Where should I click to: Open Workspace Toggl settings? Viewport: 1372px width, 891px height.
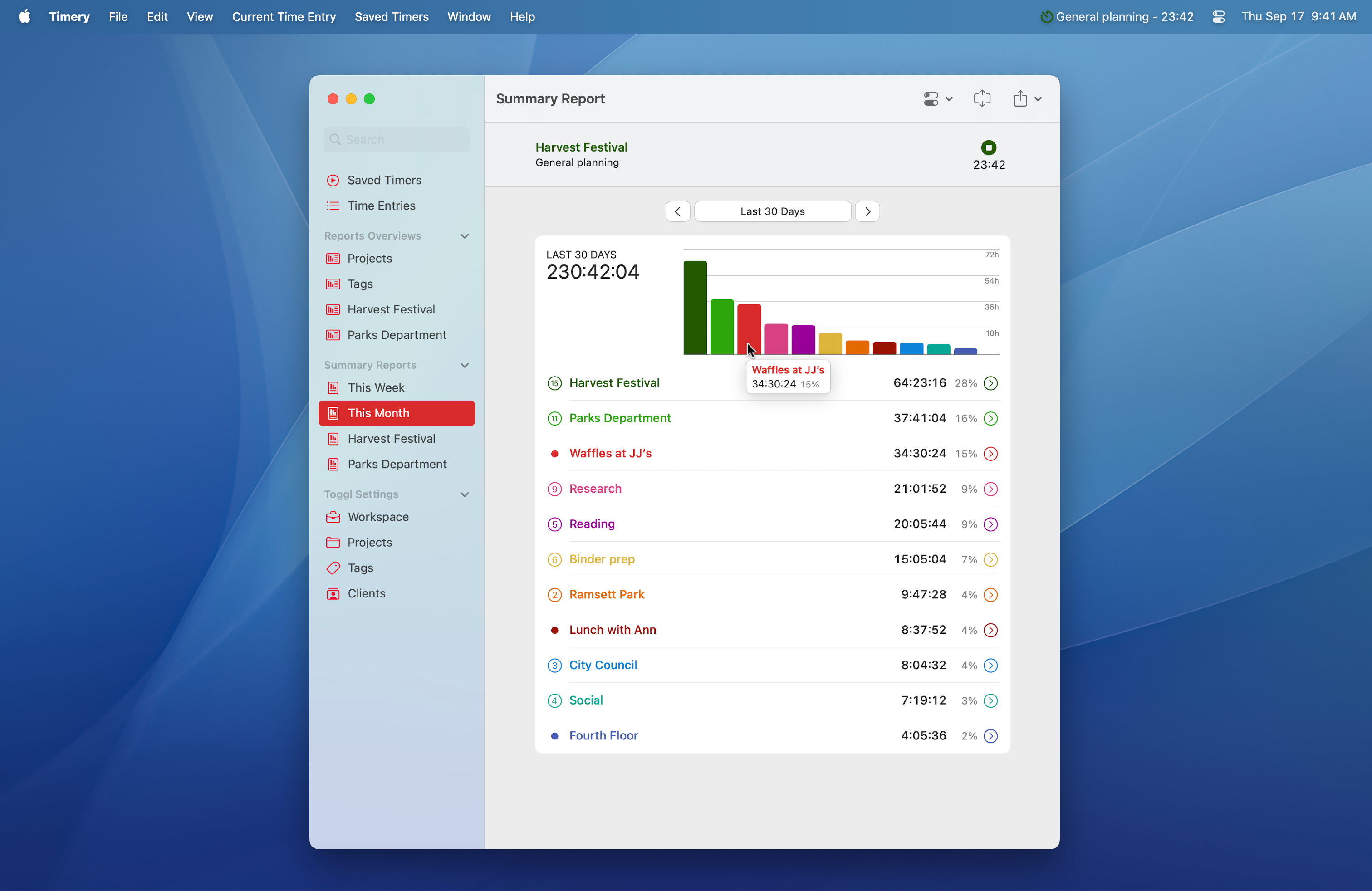click(x=397, y=517)
